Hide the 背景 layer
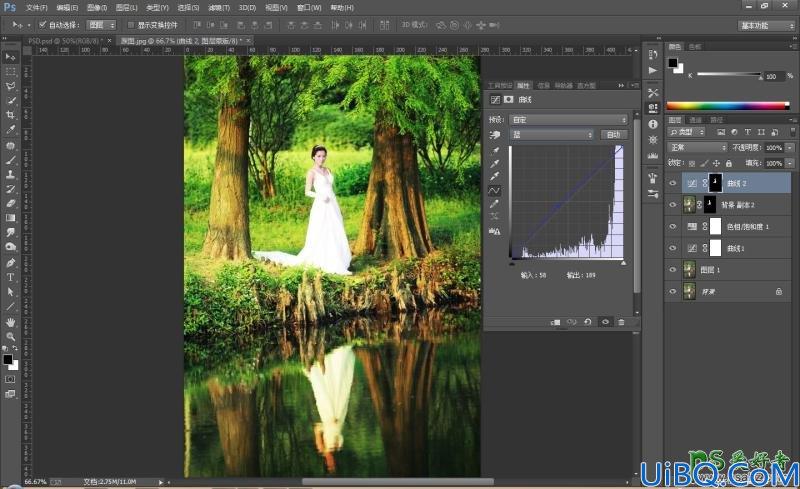Screen dimensions: 800x489 click(672, 291)
